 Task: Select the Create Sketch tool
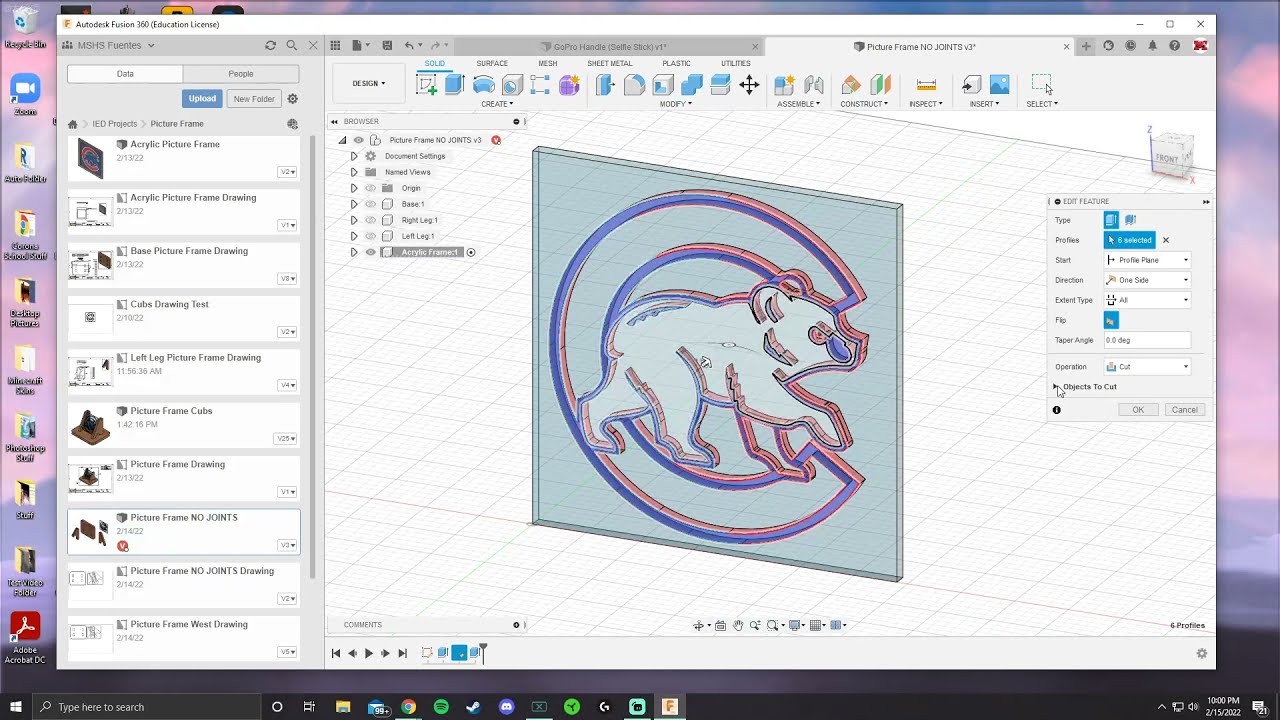click(x=426, y=85)
